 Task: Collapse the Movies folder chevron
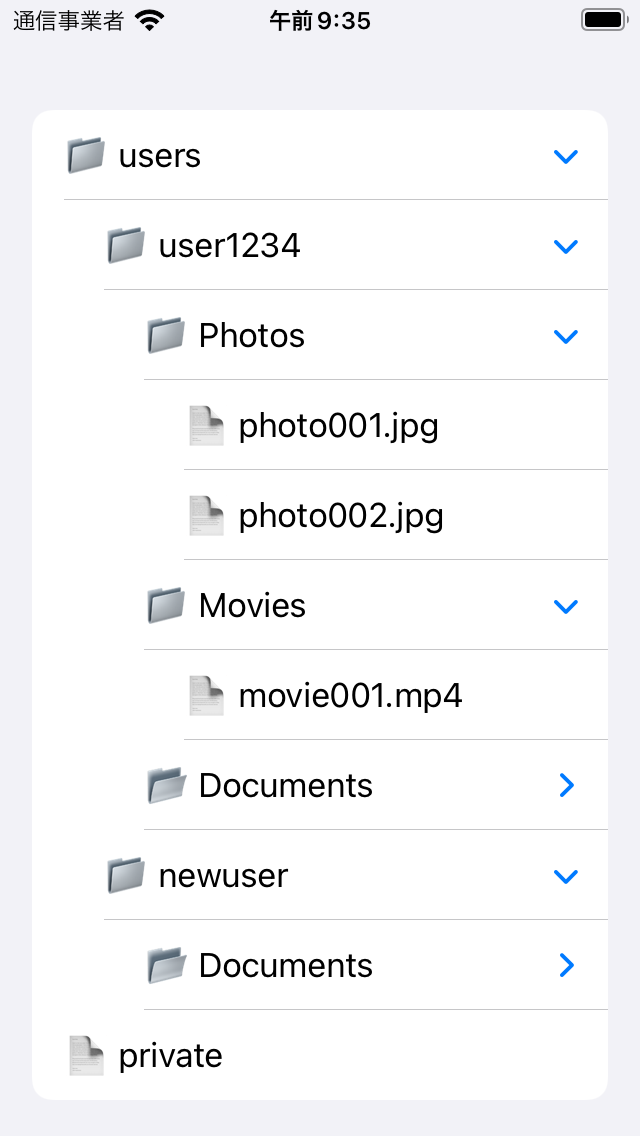(565, 606)
